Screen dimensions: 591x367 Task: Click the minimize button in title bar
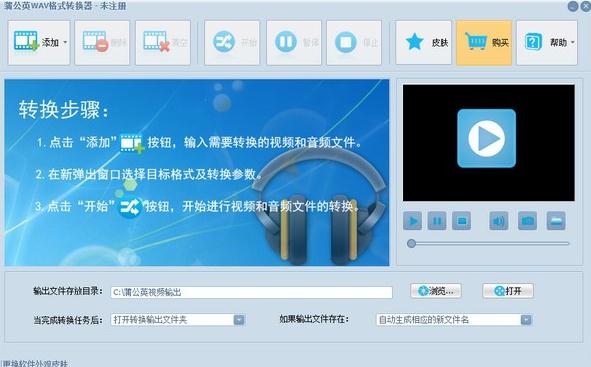point(573,6)
